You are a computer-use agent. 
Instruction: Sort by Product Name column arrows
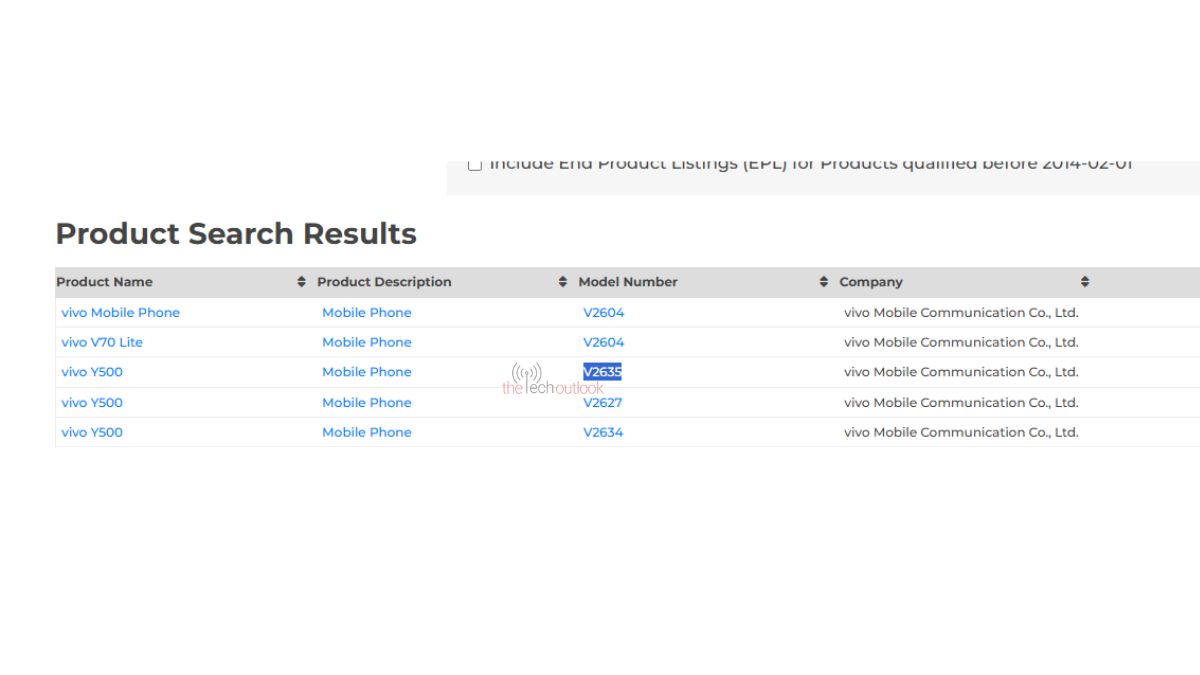(301, 282)
